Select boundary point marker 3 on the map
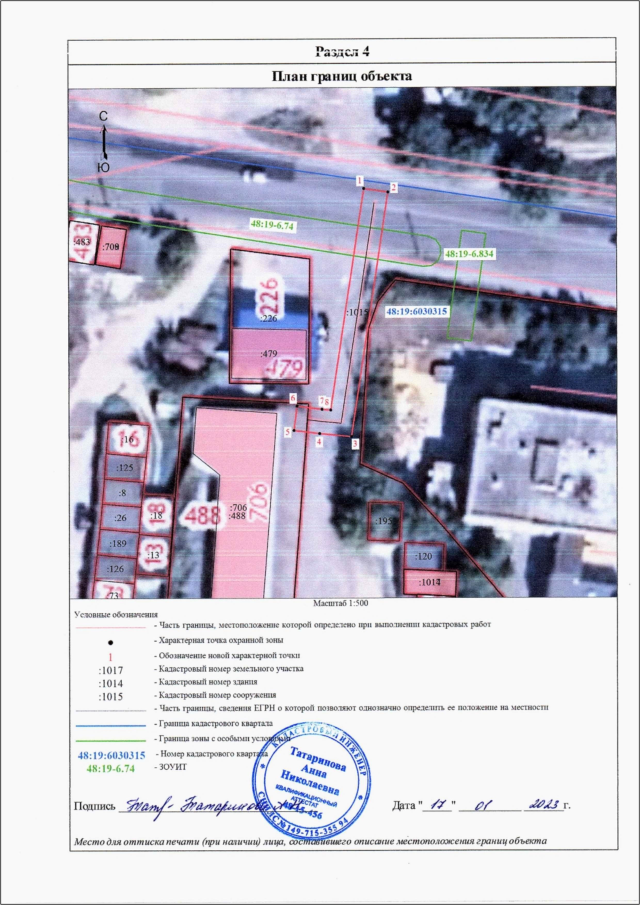Screen dimensions: 640x905 354,442
